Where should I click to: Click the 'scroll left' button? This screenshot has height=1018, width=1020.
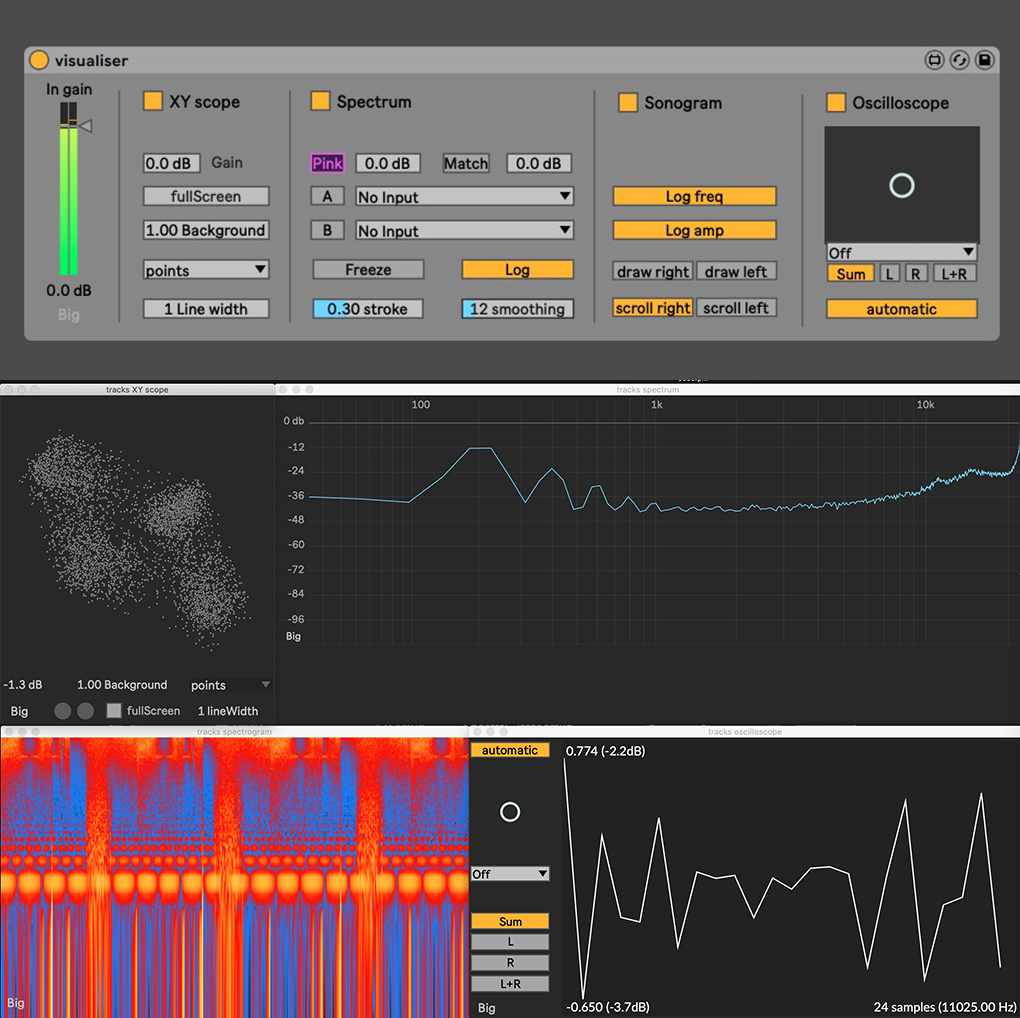(736, 308)
